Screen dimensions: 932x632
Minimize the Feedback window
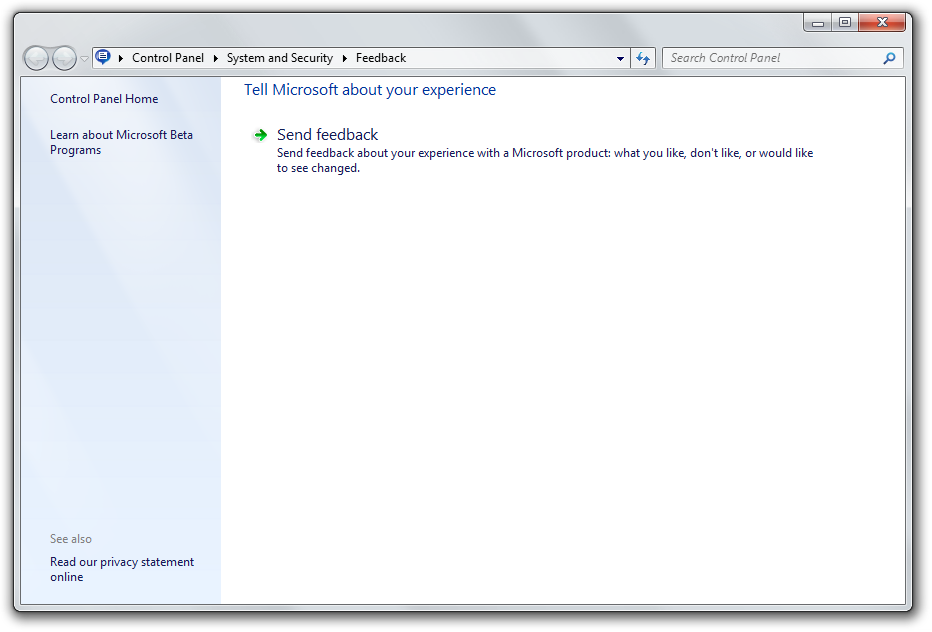click(x=818, y=23)
